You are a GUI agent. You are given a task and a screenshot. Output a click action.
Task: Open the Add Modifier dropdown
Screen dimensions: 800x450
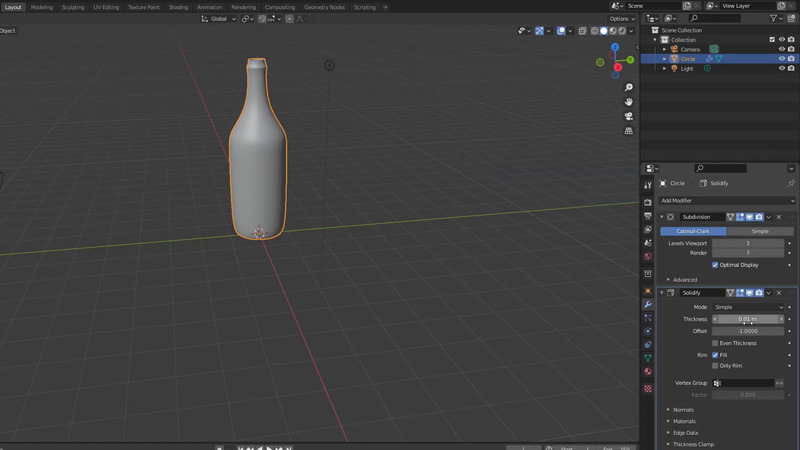(727, 201)
